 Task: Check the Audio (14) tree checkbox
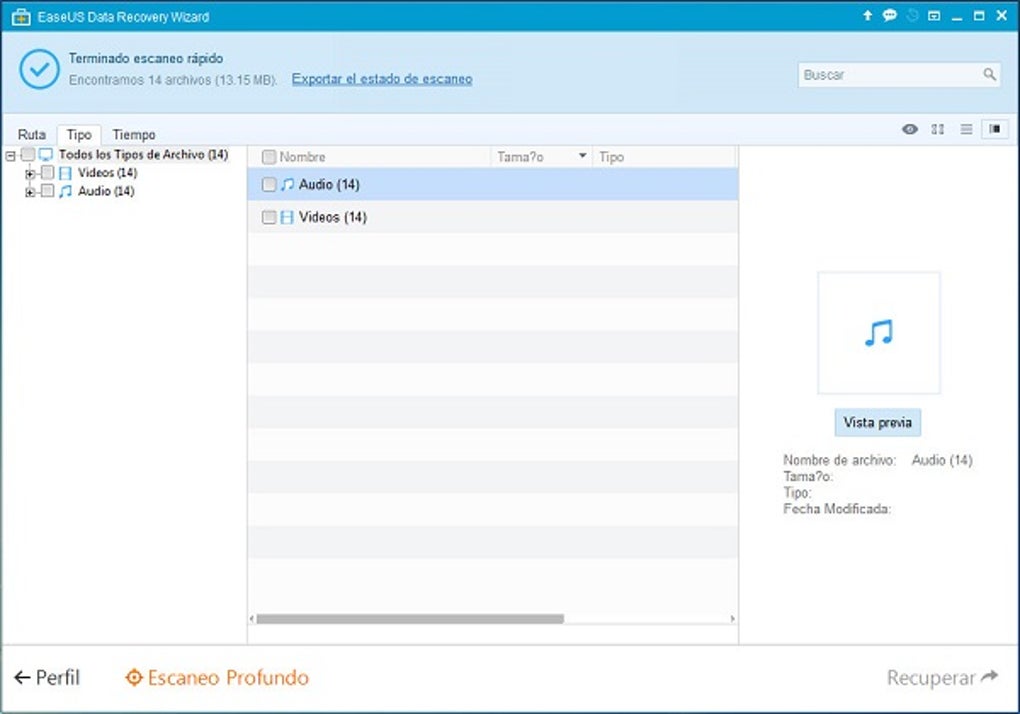tap(47, 191)
